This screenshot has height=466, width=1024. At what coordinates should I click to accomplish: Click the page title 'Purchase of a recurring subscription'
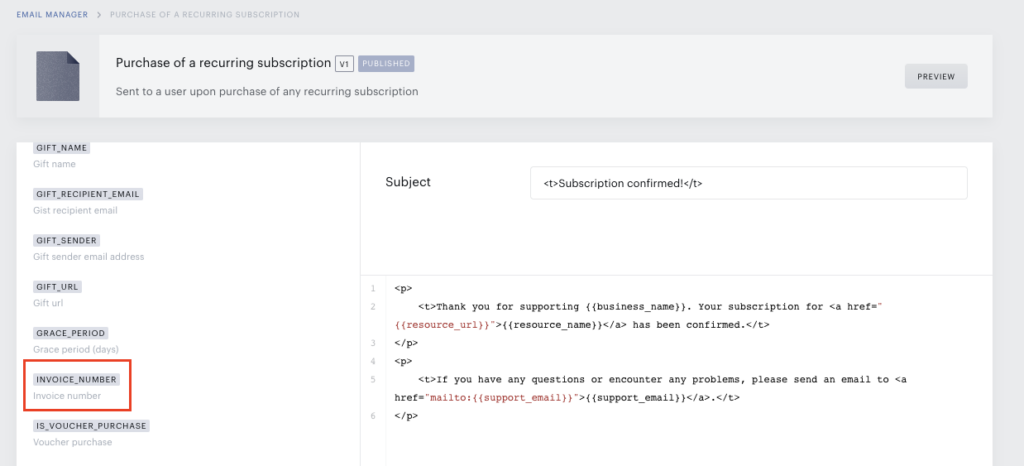point(223,63)
